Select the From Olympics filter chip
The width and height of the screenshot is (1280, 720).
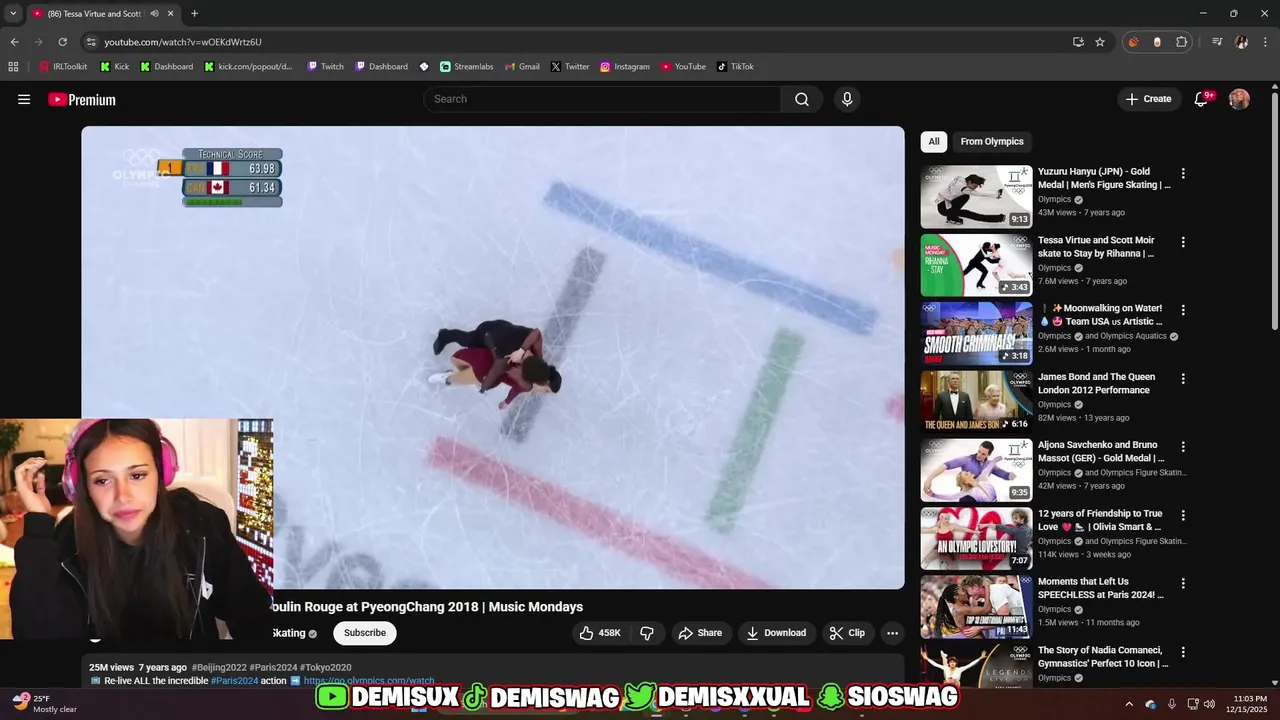992,142
